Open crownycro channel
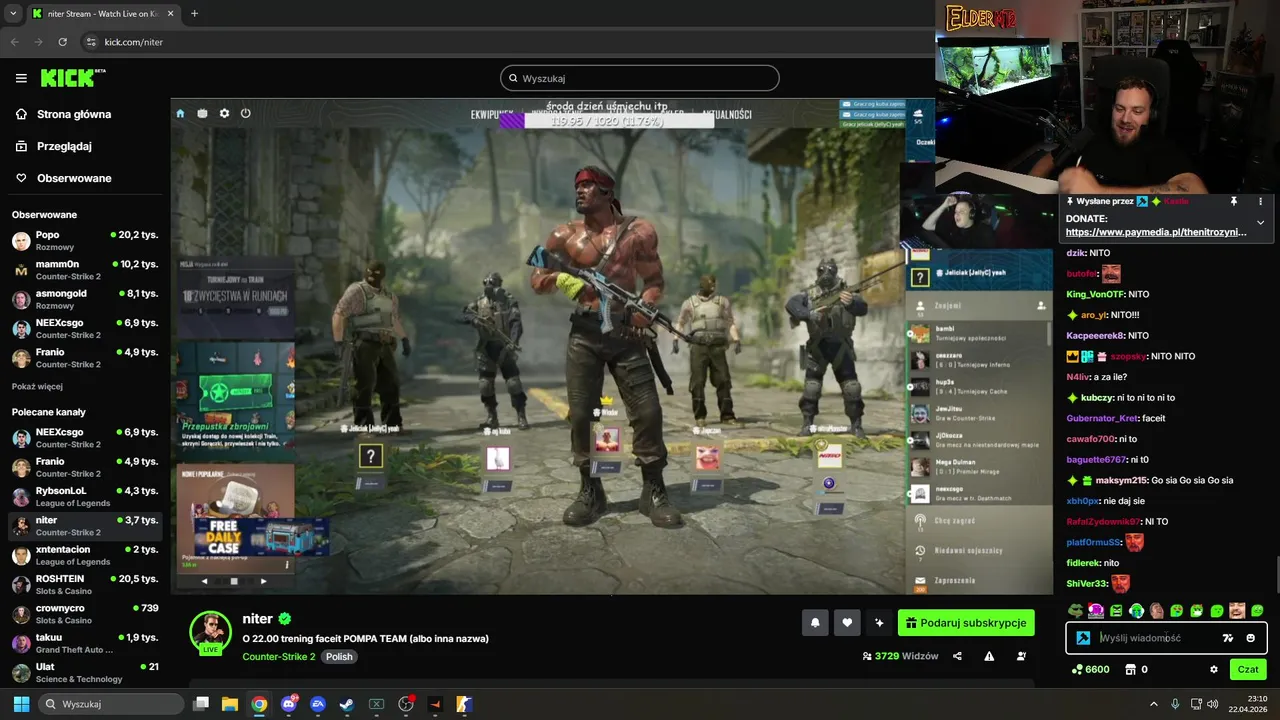 85,613
